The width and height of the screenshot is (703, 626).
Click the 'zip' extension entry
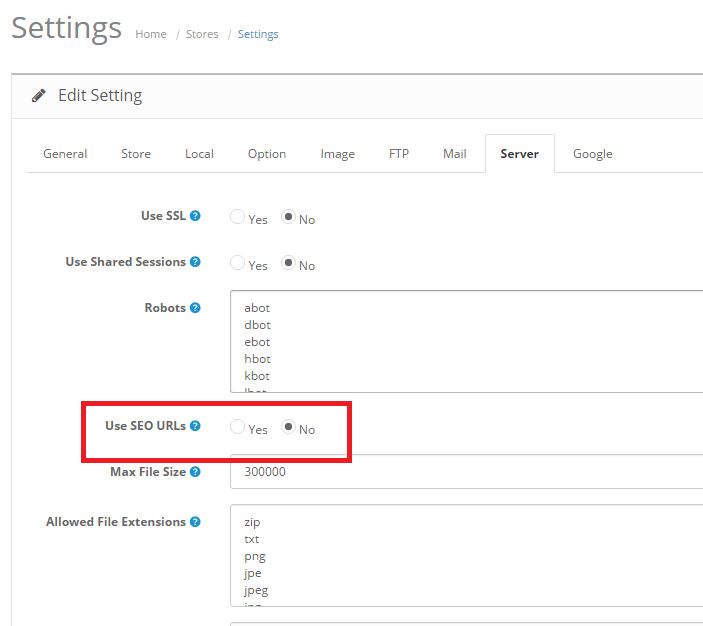[x=252, y=522]
